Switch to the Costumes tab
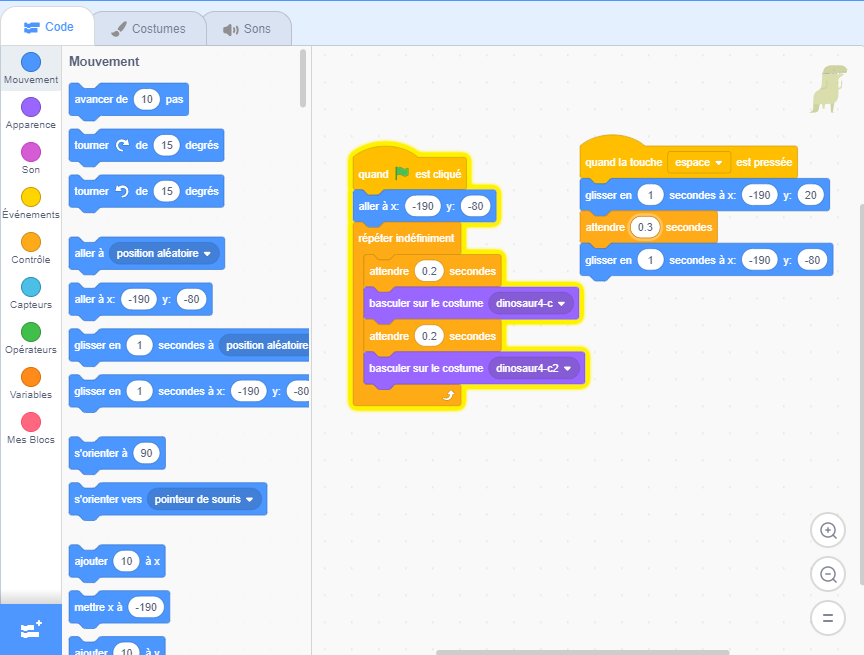 (149, 29)
